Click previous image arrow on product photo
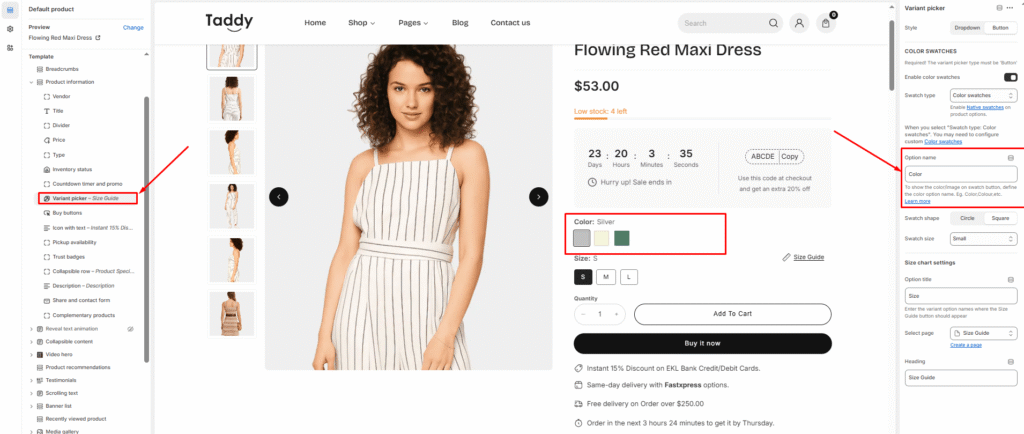Image resolution: width=1024 pixels, height=434 pixels. point(279,197)
